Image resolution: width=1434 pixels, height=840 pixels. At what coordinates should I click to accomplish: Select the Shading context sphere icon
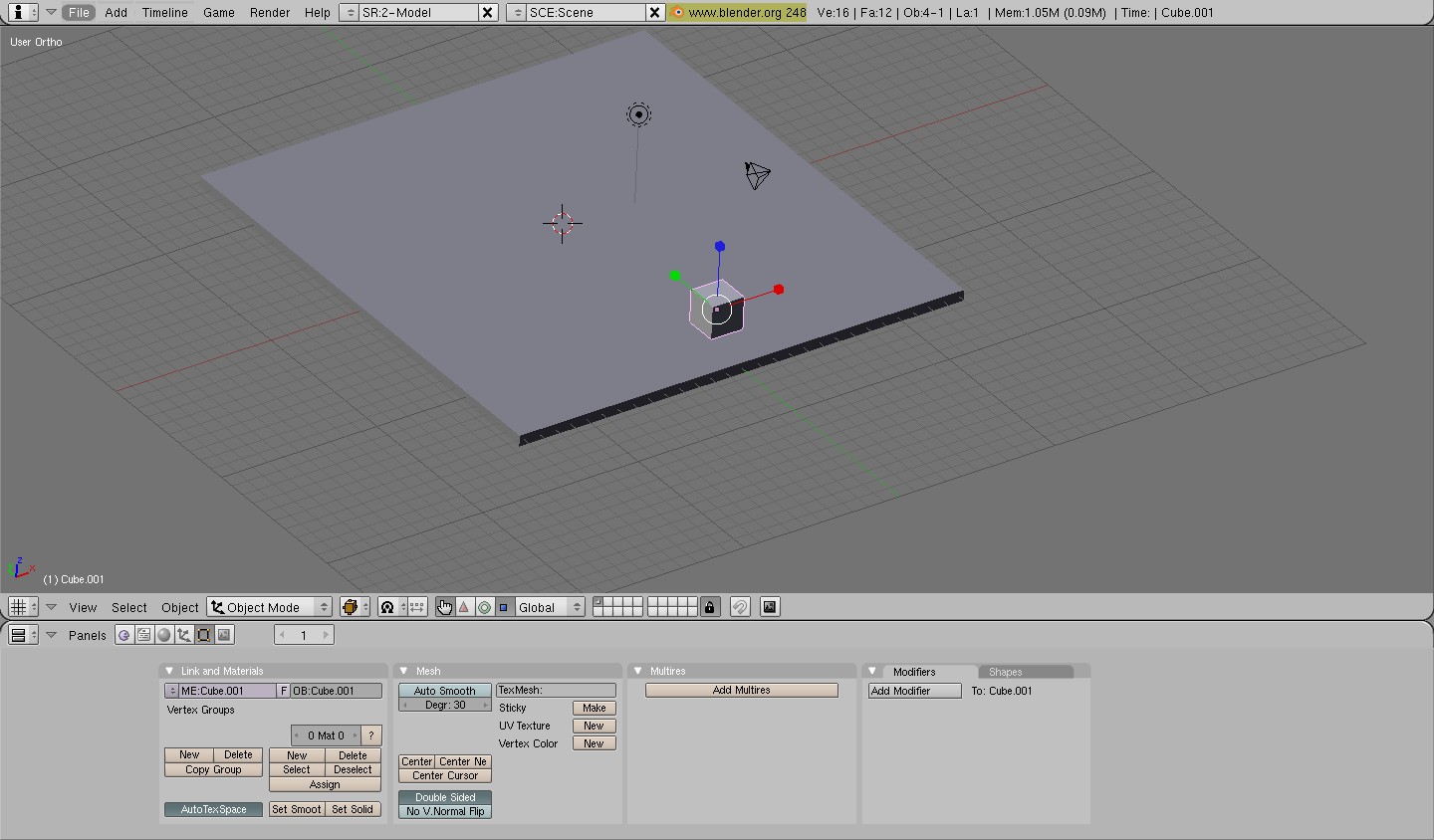click(164, 635)
